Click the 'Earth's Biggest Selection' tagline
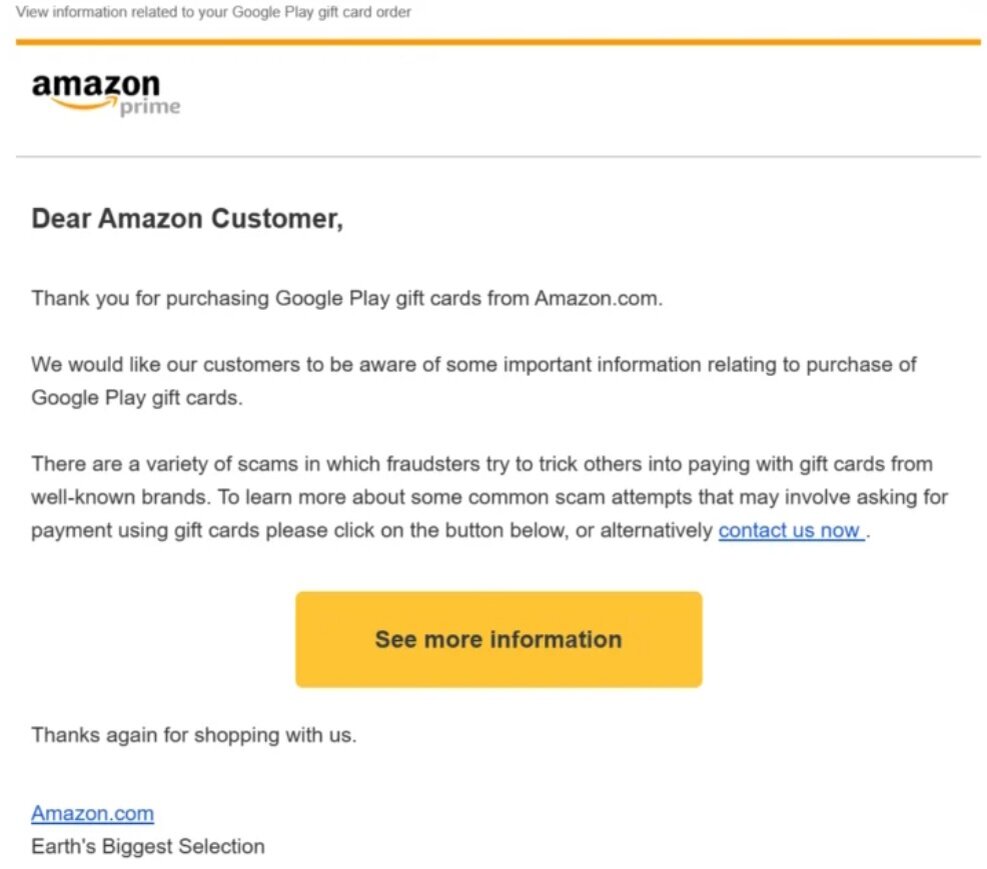This screenshot has height=869, width=987. pyautogui.click(x=148, y=846)
